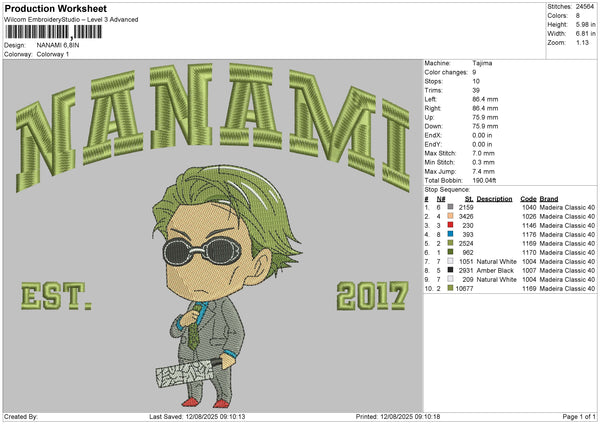Click the Description column header
Screen dimensions: 600x424
coord(495,198)
